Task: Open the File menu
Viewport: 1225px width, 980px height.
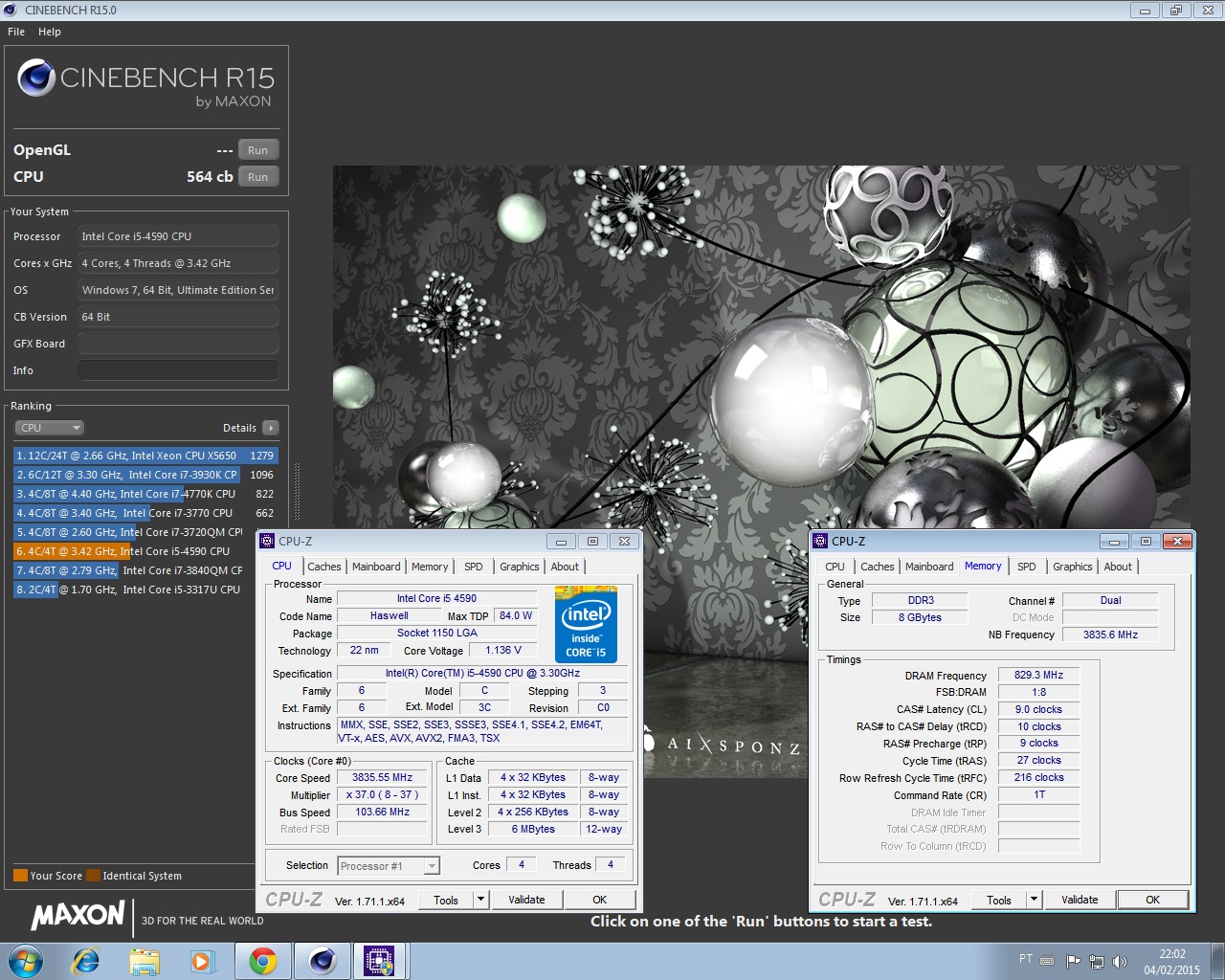Action: click(x=16, y=32)
